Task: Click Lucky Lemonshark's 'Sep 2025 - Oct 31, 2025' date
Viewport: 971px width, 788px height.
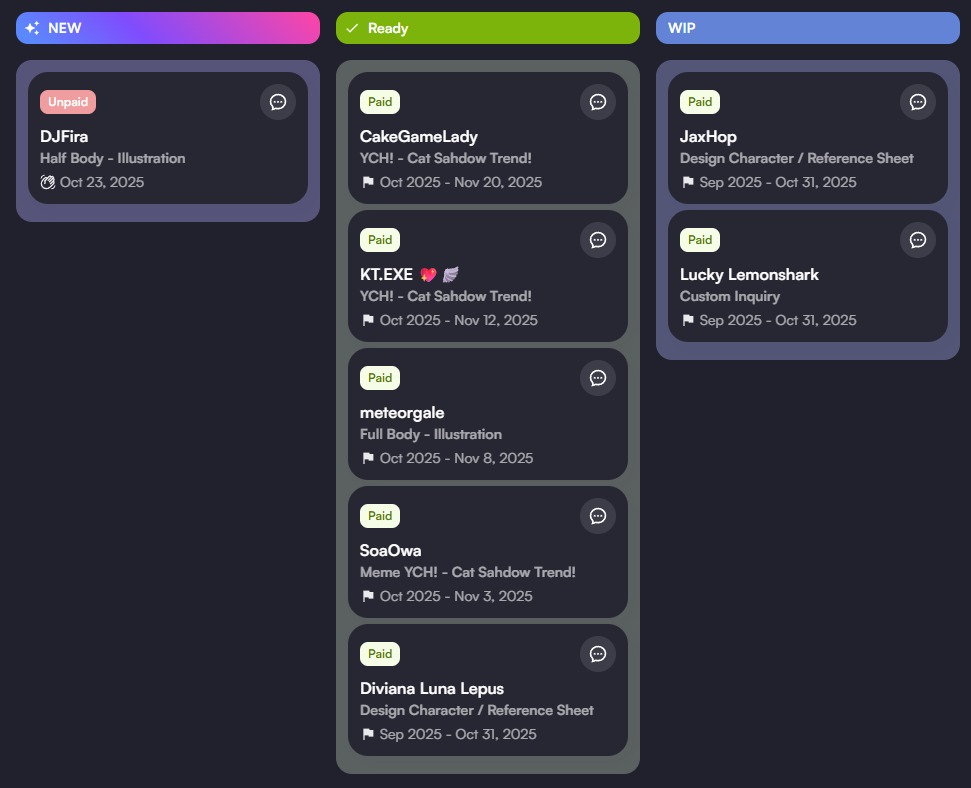Action: point(778,320)
